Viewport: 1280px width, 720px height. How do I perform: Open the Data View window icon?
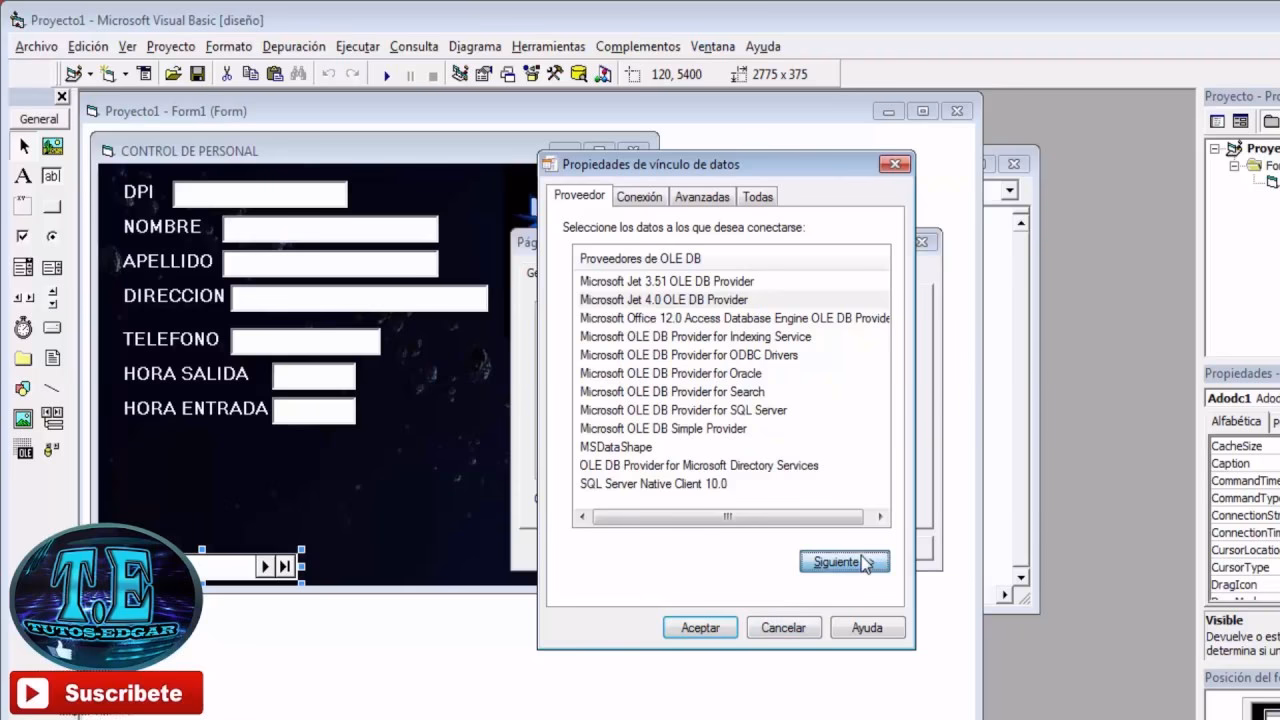[x=578, y=74]
